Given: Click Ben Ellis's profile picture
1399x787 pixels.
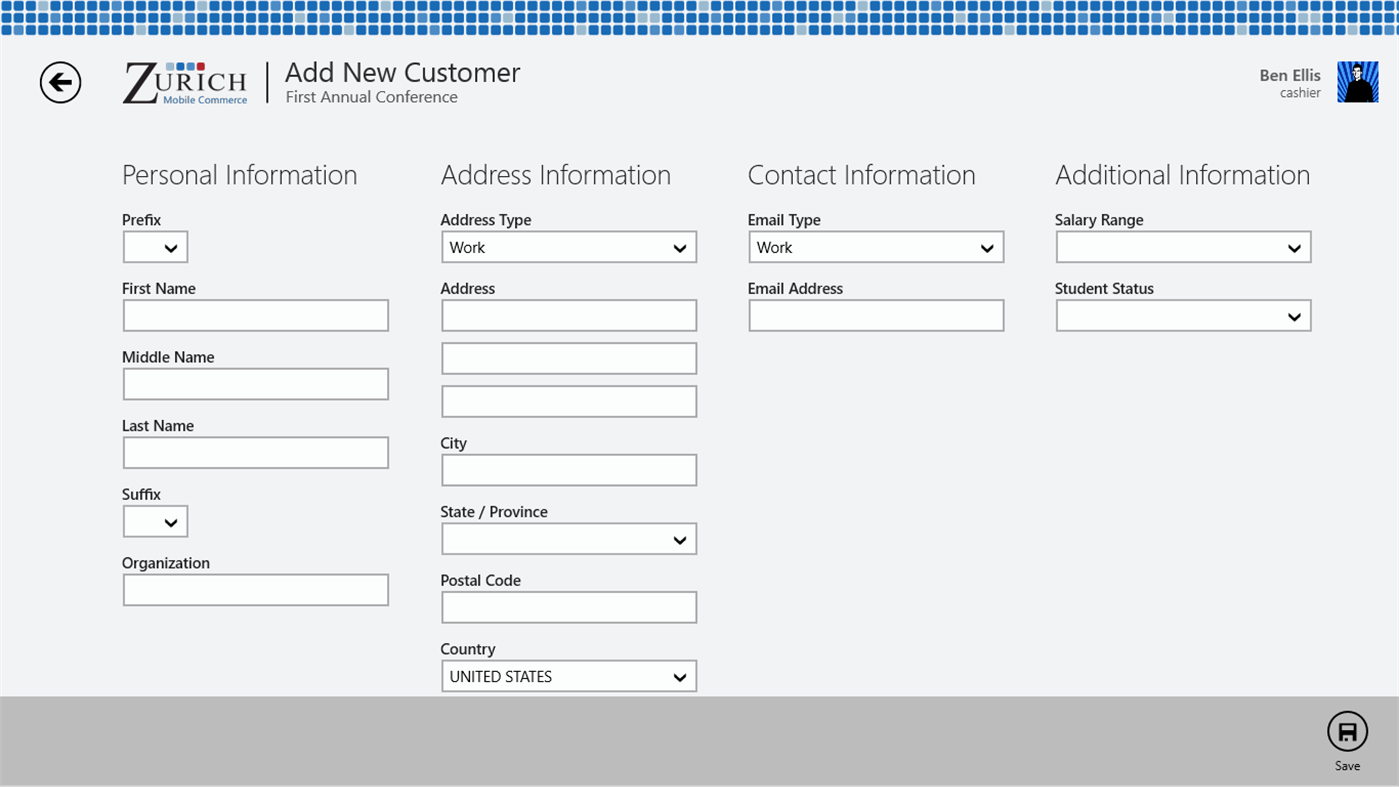Looking at the screenshot, I should (x=1357, y=81).
